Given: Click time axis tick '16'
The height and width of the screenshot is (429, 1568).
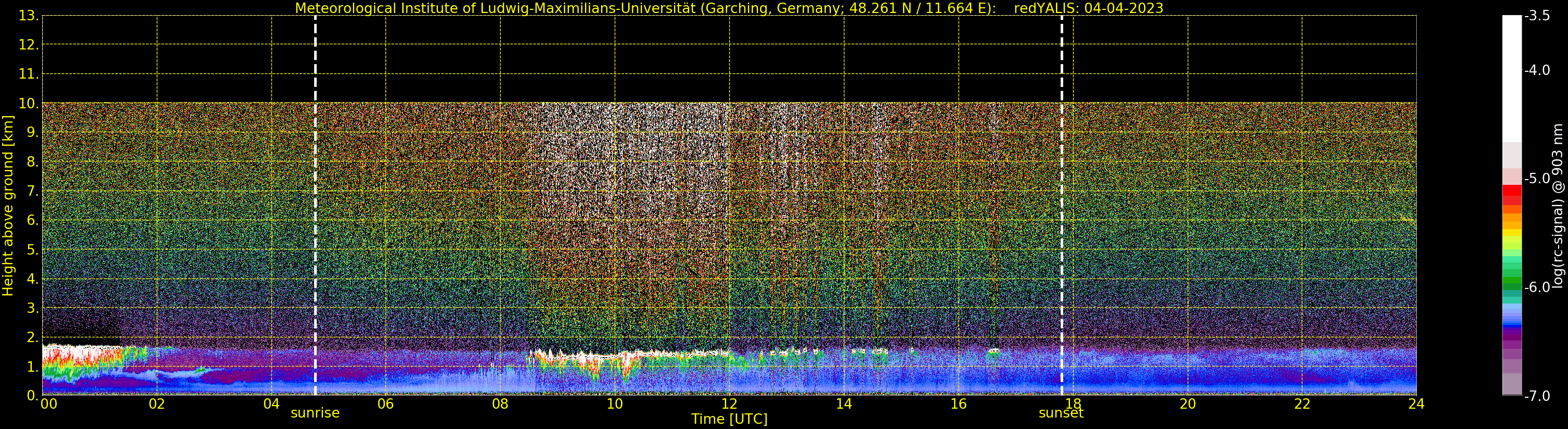Looking at the screenshot, I should pyautogui.click(x=959, y=404).
